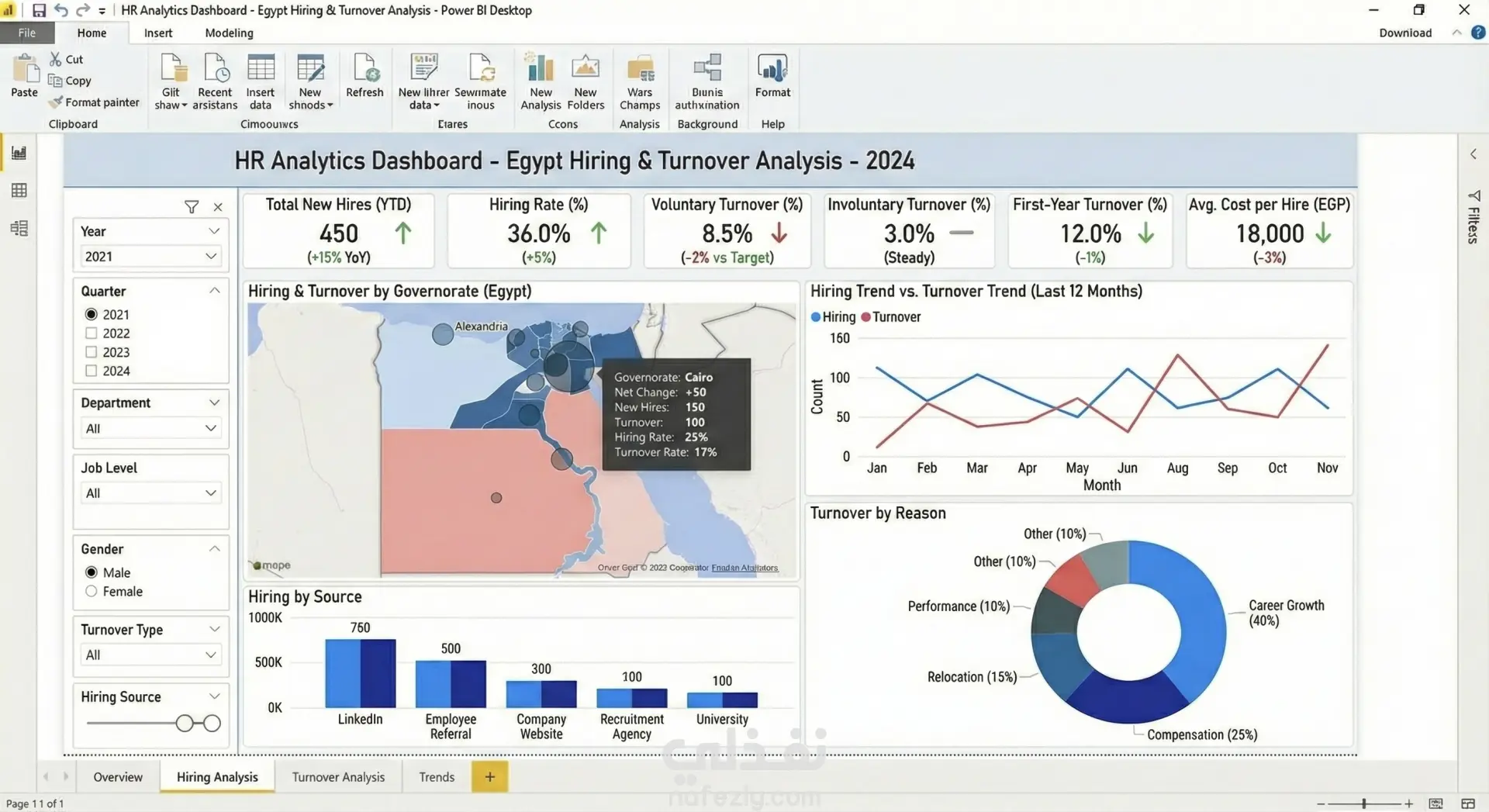Screen dimensions: 1489x812
Task: Activate Format painter
Action: [94, 102]
